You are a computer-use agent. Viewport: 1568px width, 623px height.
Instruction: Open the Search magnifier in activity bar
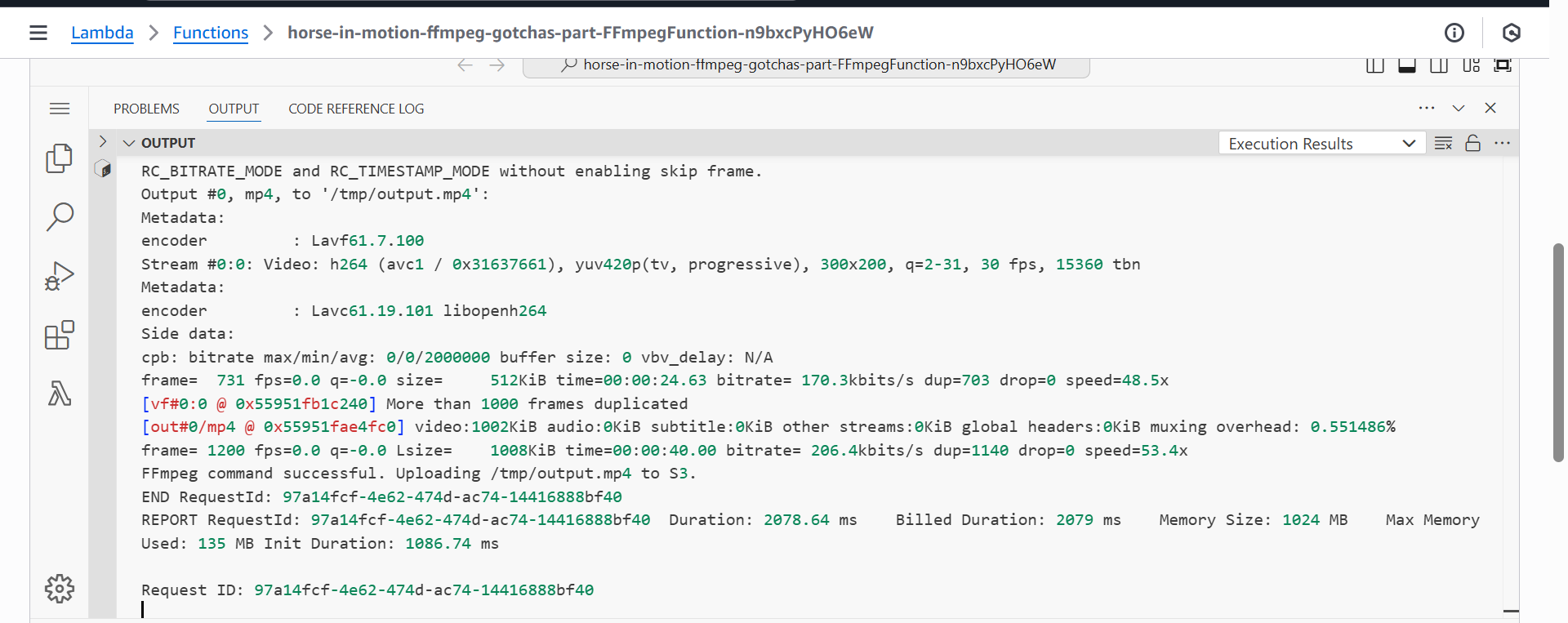click(60, 217)
